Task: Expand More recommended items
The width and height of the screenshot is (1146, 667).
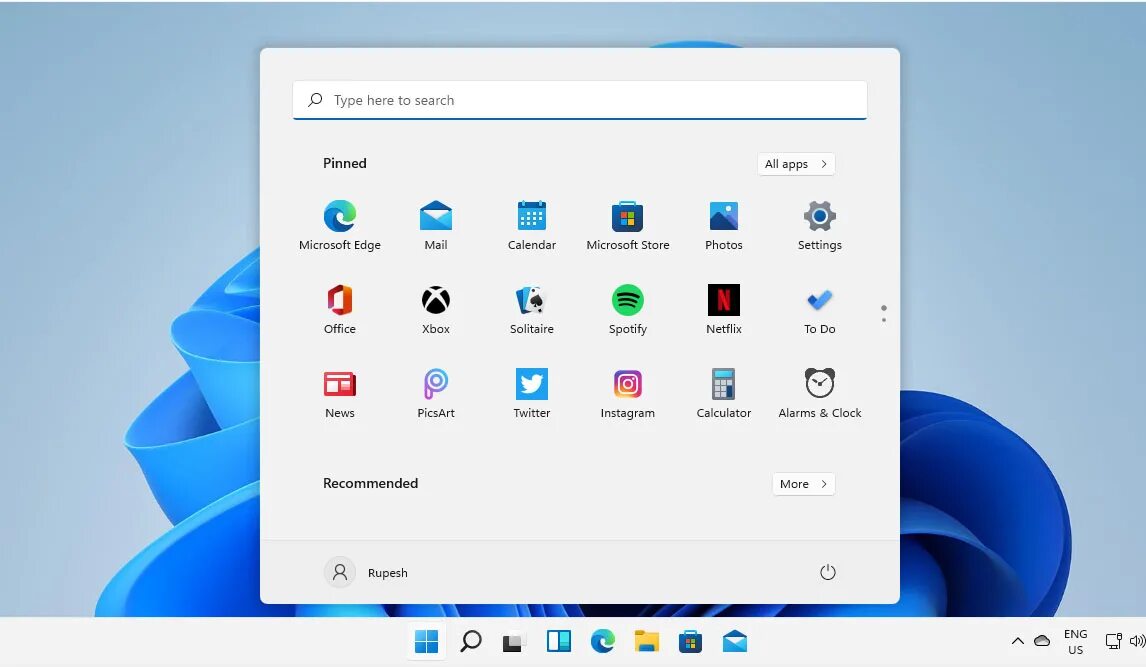Action: [x=803, y=484]
